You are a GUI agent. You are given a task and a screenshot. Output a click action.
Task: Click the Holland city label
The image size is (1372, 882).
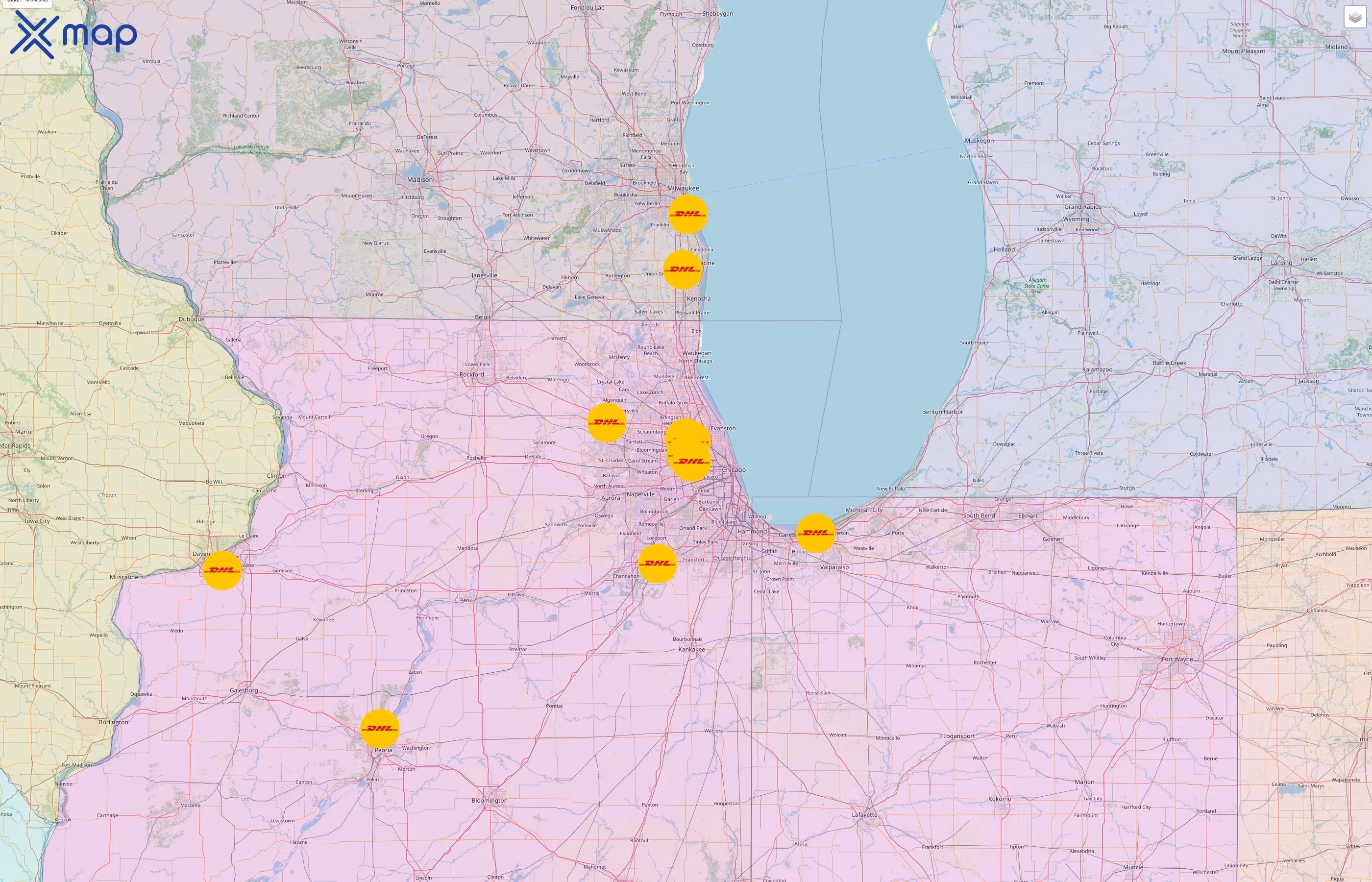click(x=1004, y=250)
